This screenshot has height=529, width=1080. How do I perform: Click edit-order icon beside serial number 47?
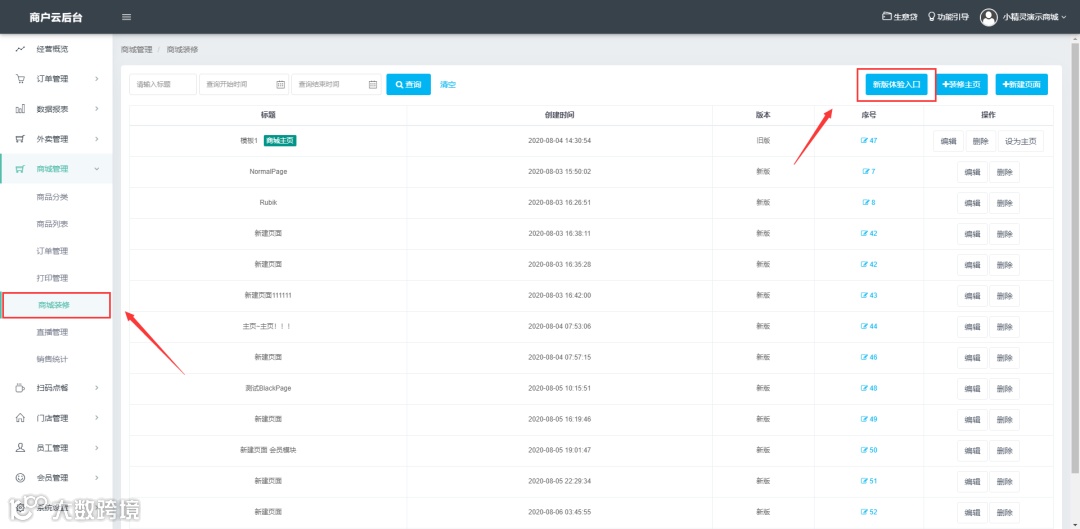tap(864, 141)
